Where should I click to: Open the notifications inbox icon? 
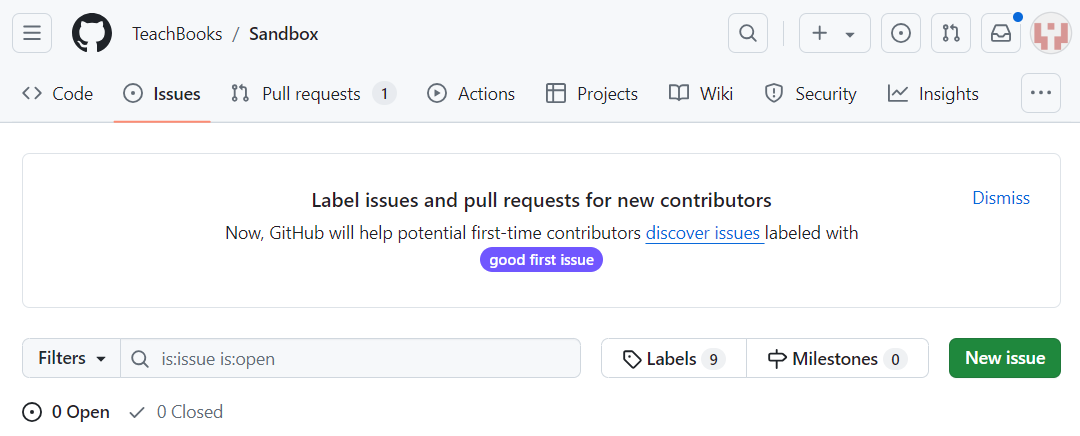pos(1001,33)
